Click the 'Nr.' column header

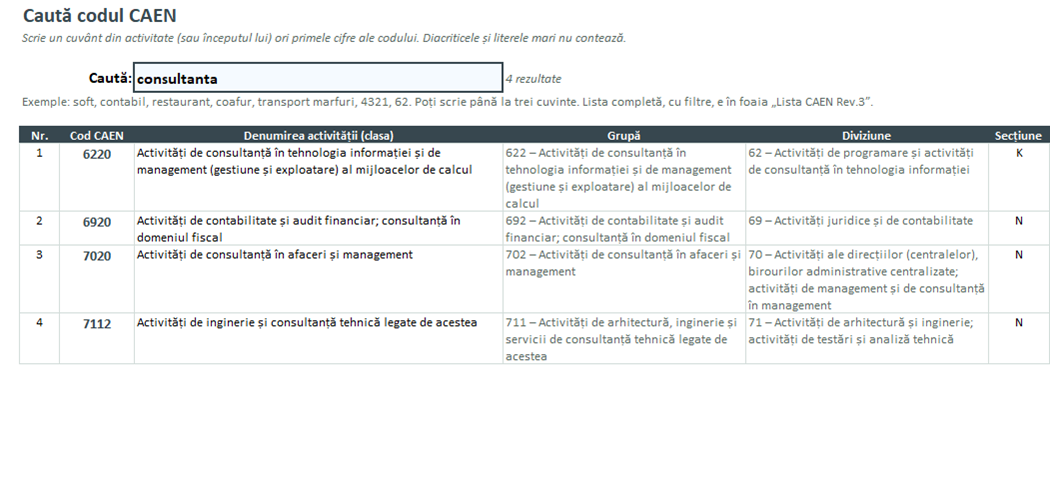point(40,135)
